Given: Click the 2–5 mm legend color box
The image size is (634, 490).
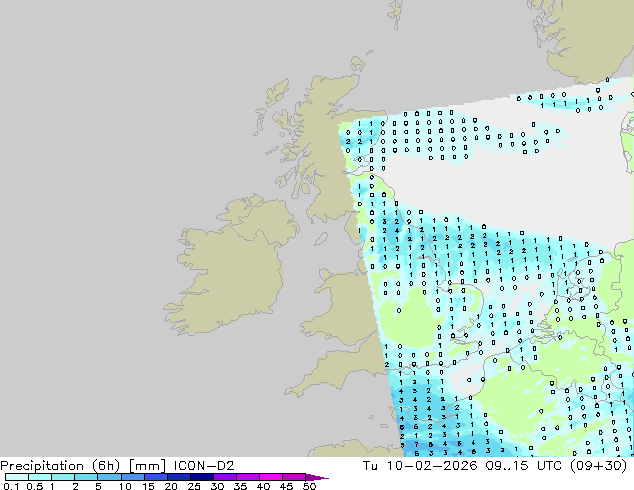Looking at the screenshot, I should 86,477.
